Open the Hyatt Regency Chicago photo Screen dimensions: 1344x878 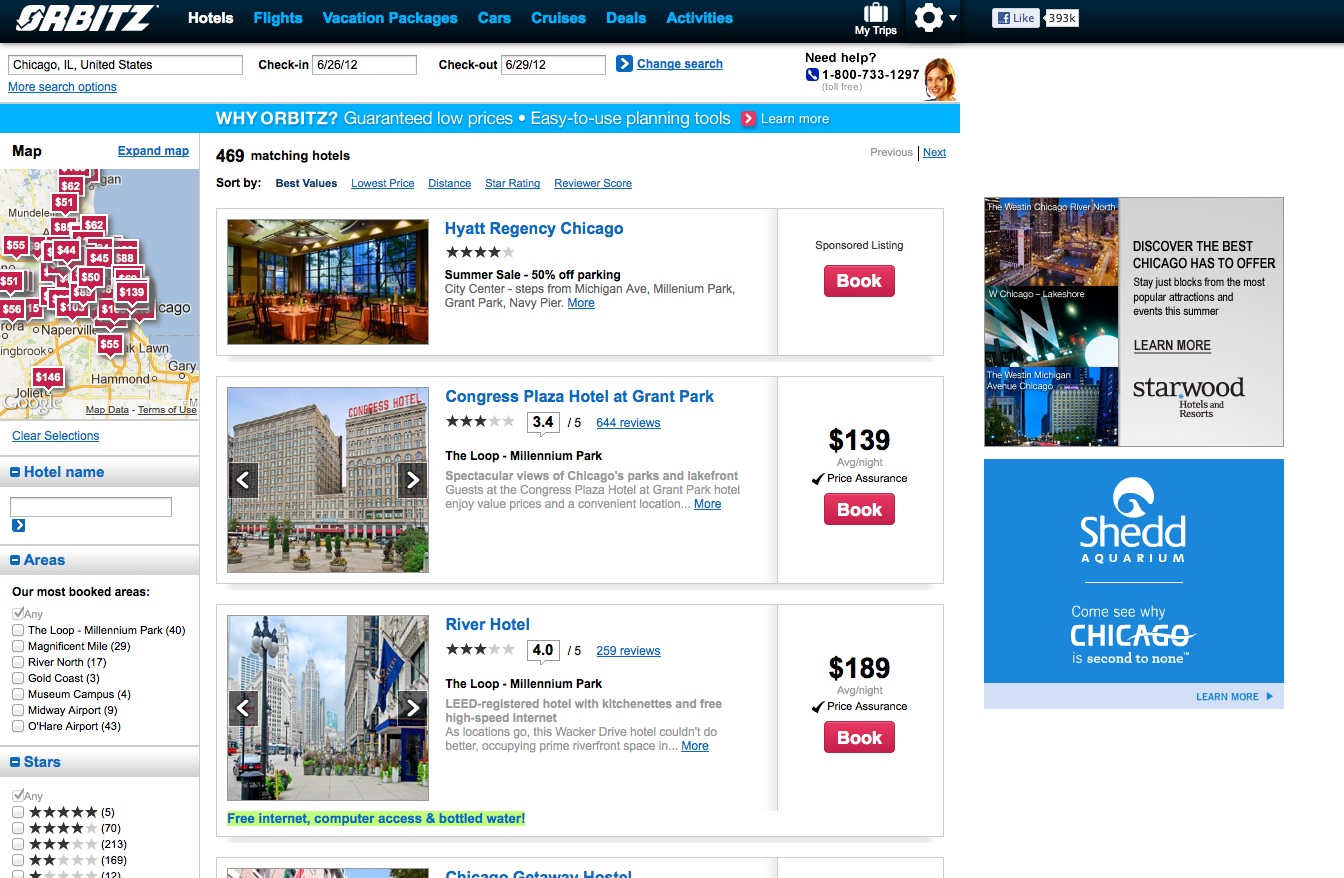click(328, 282)
